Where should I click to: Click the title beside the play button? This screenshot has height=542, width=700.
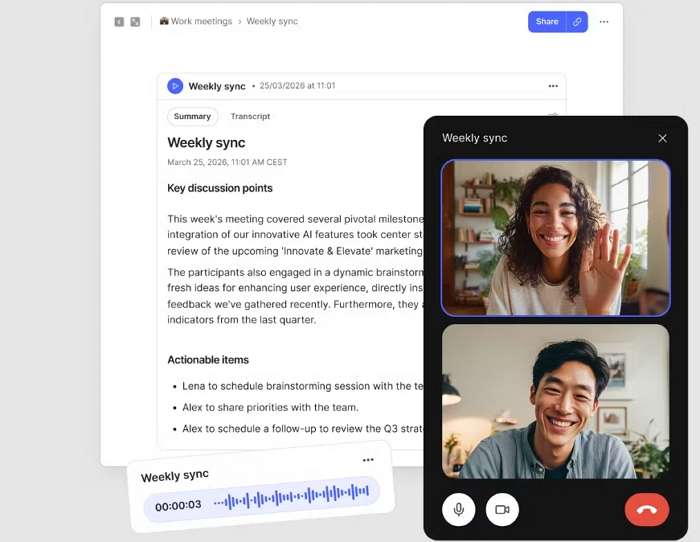pos(217,86)
